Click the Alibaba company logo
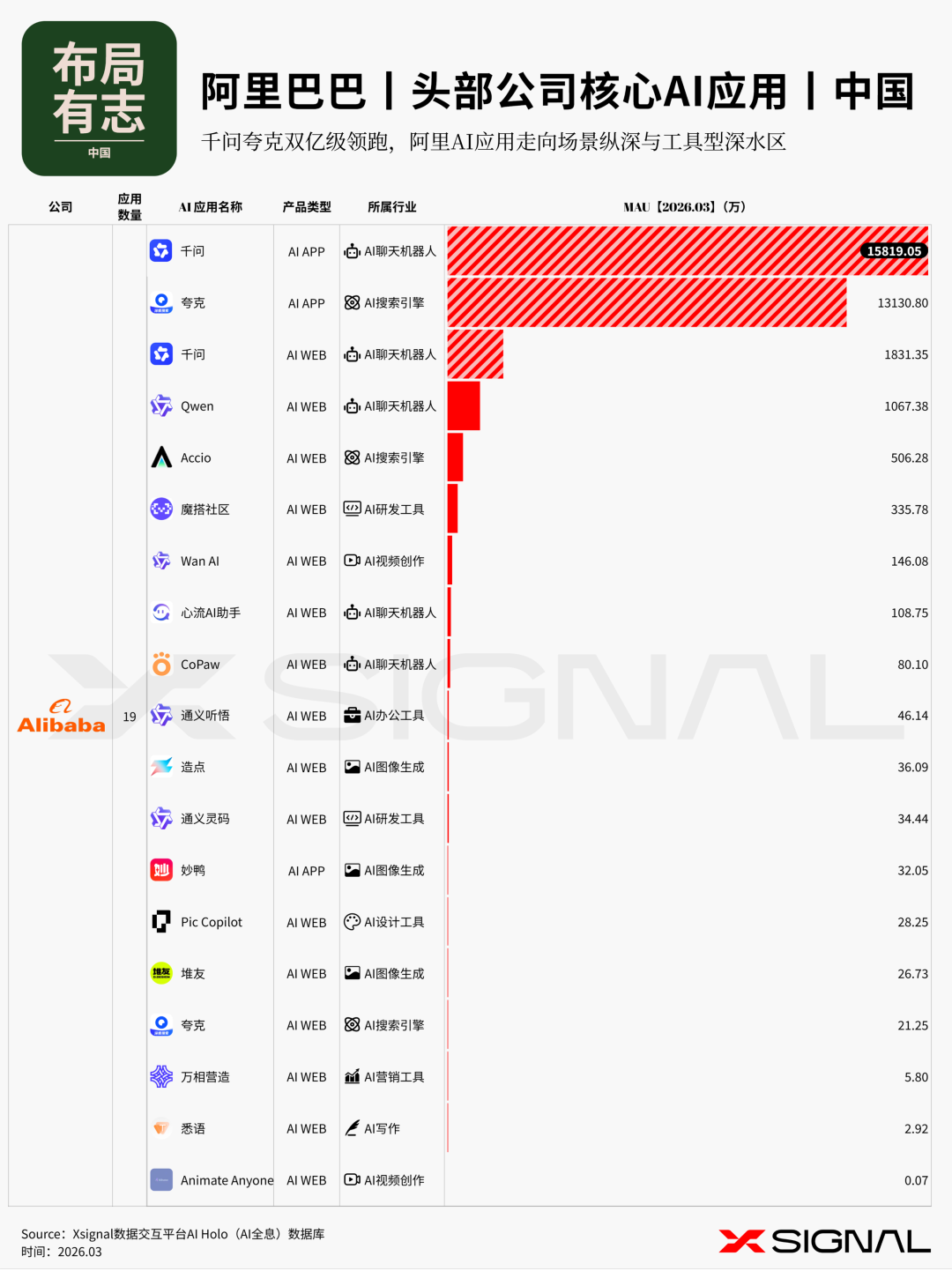952x1271 pixels. pos(62,717)
